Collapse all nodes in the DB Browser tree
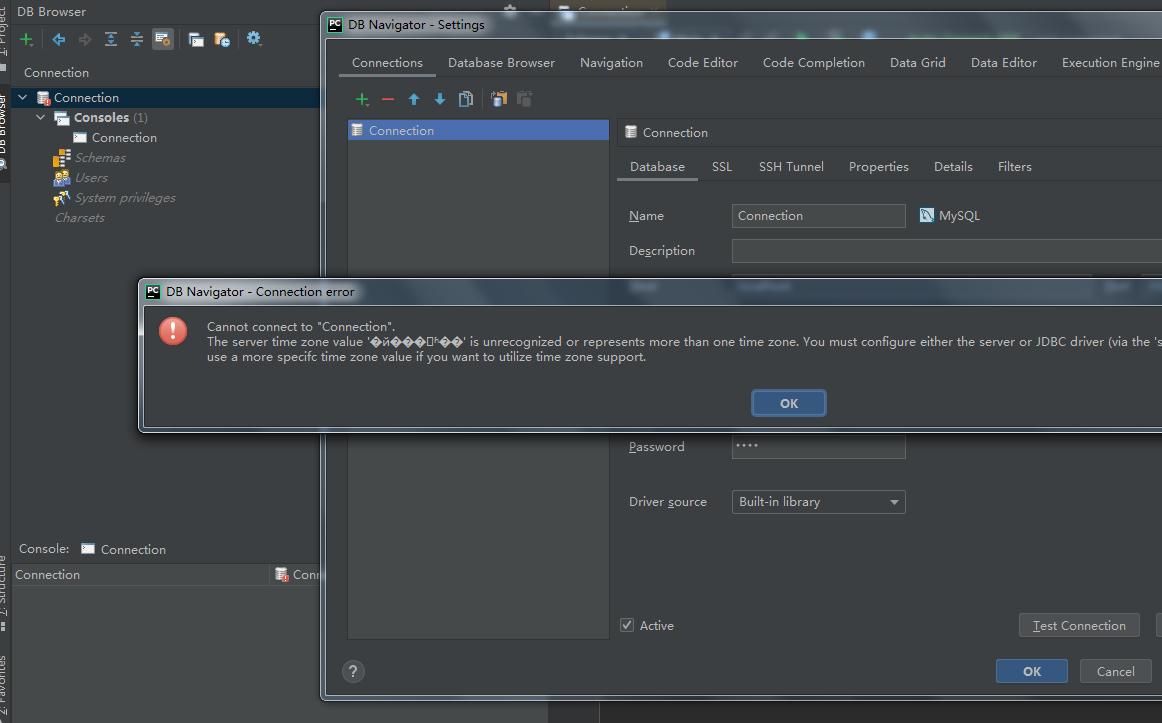 (x=136, y=39)
